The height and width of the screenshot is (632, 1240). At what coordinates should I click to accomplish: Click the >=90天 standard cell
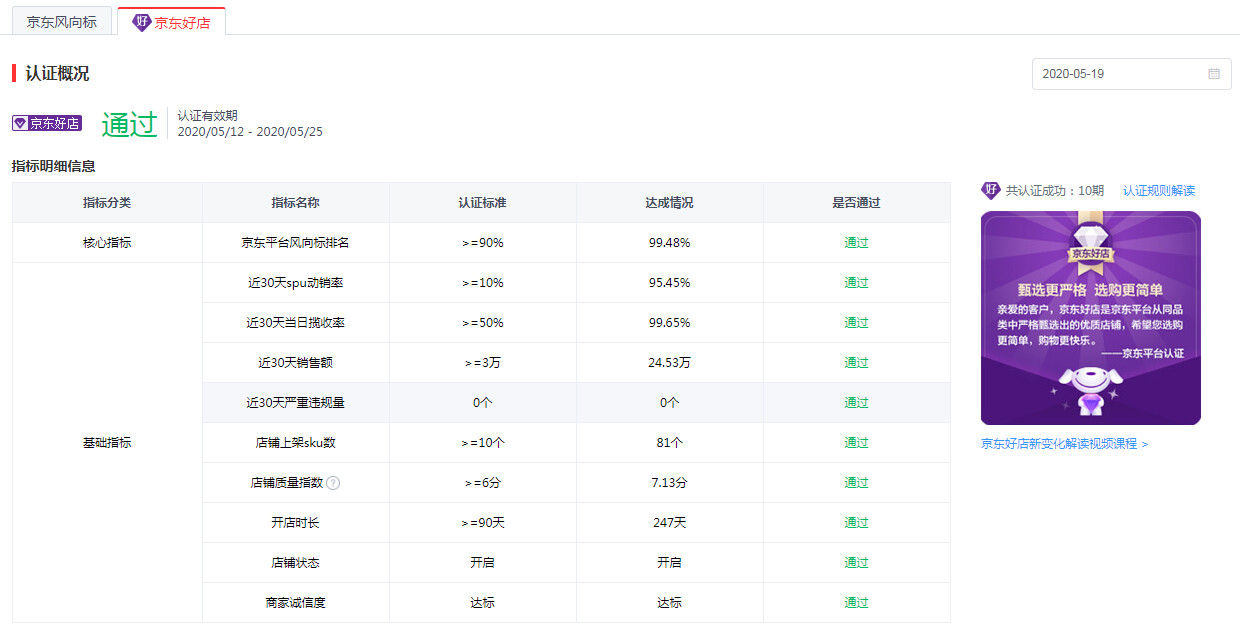tap(483, 523)
